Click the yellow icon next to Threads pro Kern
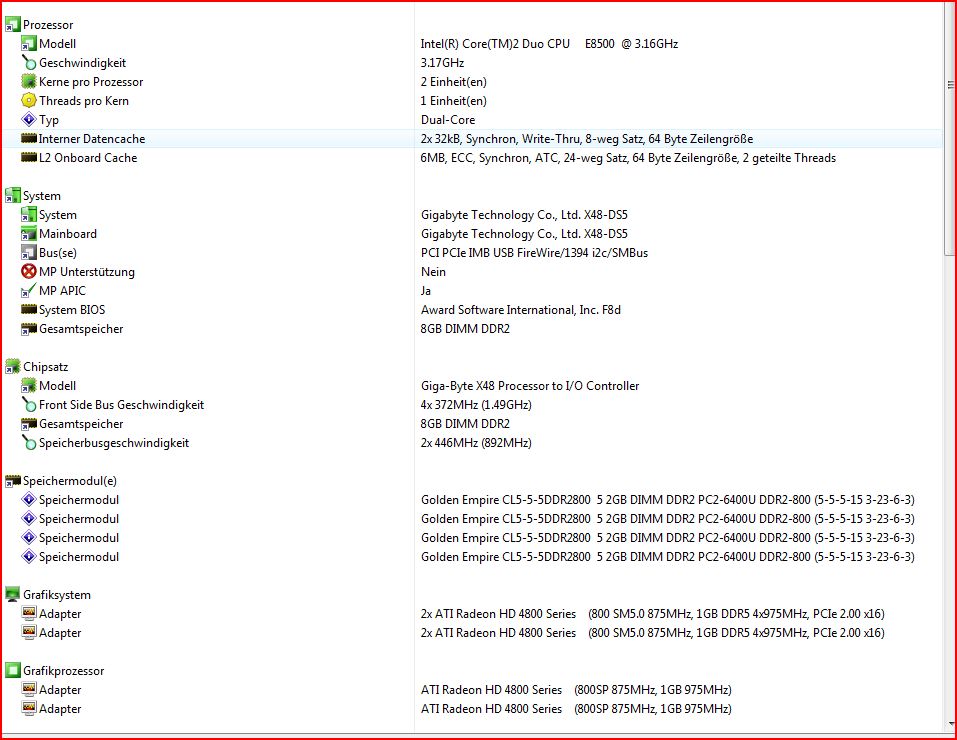This screenshot has width=957, height=740. tap(29, 101)
